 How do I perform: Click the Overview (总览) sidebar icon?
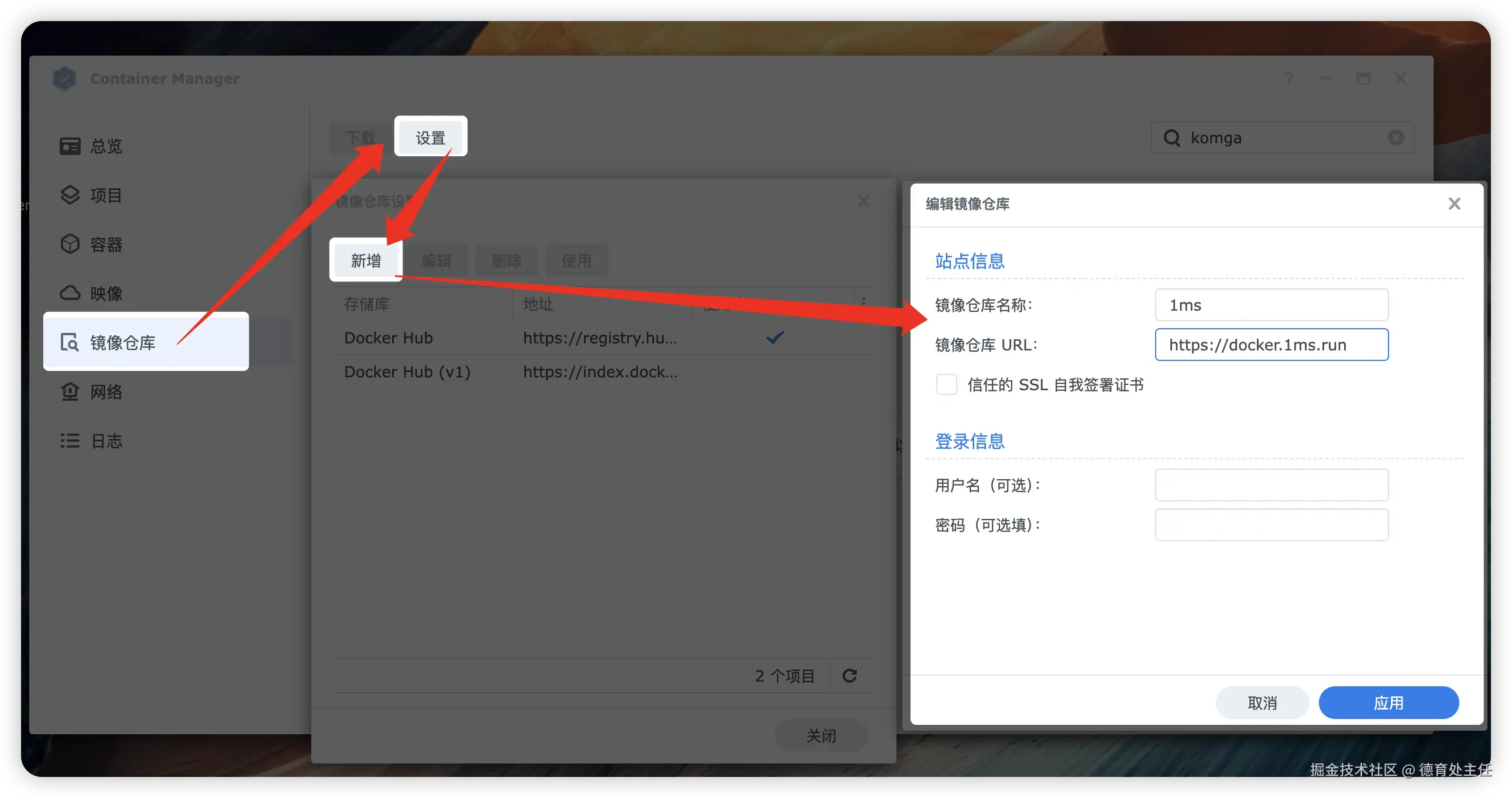pos(70,146)
